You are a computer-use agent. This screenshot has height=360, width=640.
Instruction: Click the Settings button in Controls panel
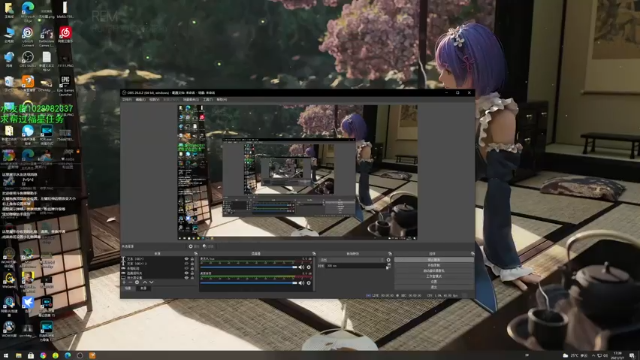coord(433,282)
